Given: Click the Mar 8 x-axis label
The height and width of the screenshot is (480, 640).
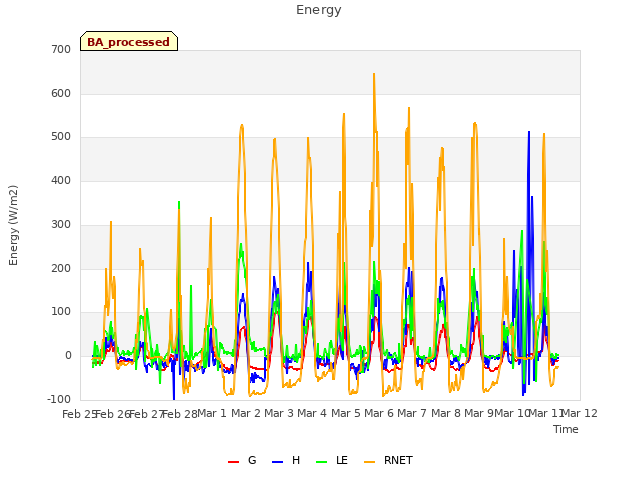Looking at the screenshot, I should [446, 414].
